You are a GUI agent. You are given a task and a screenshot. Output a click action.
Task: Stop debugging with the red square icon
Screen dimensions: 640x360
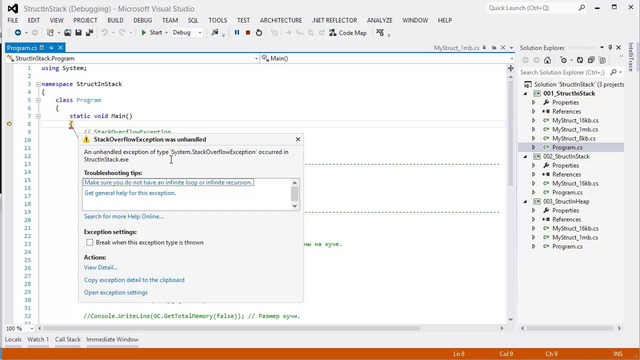(248, 33)
